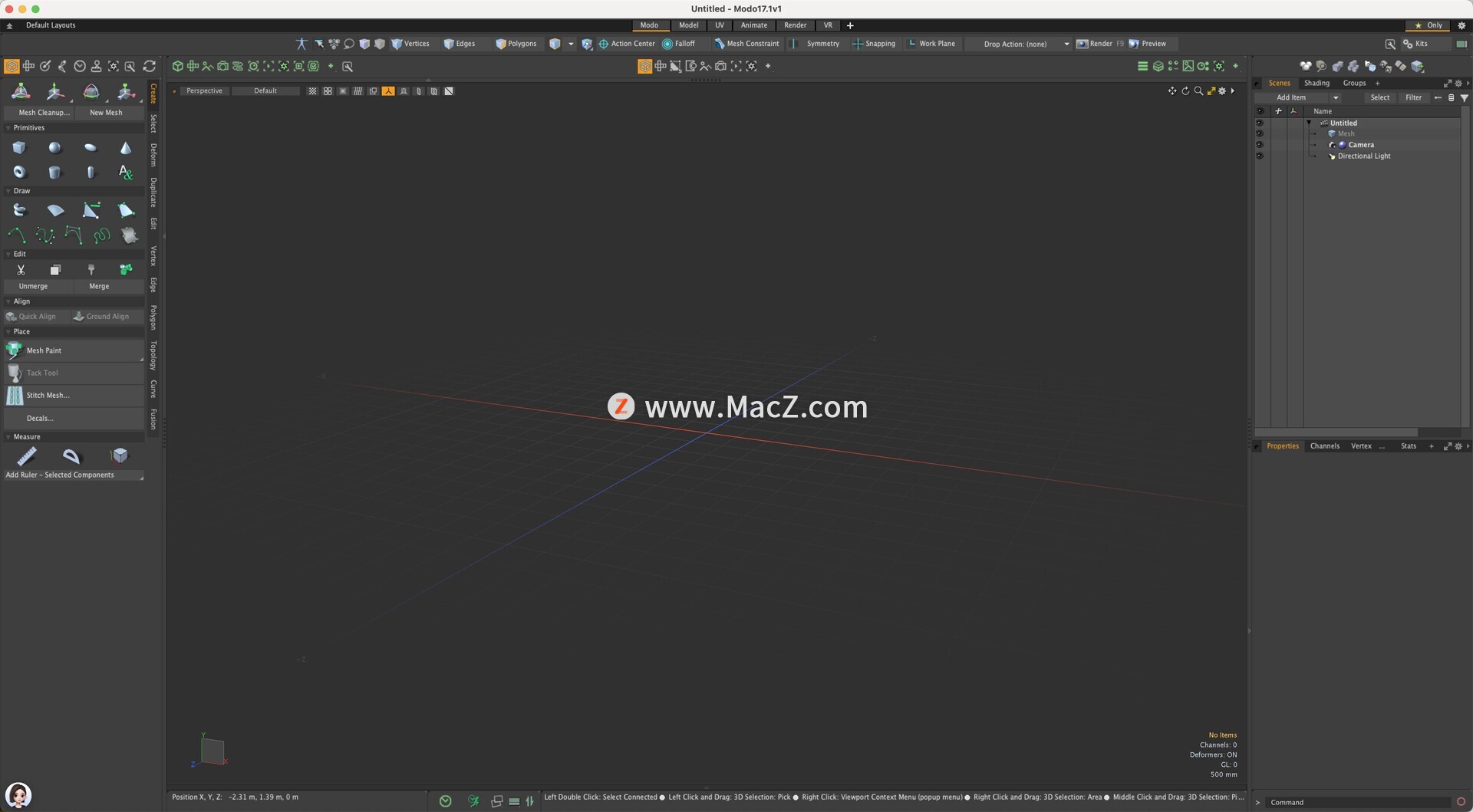Select the Capsule primitive tool
Screen dimensions: 1473x812
(x=91, y=172)
